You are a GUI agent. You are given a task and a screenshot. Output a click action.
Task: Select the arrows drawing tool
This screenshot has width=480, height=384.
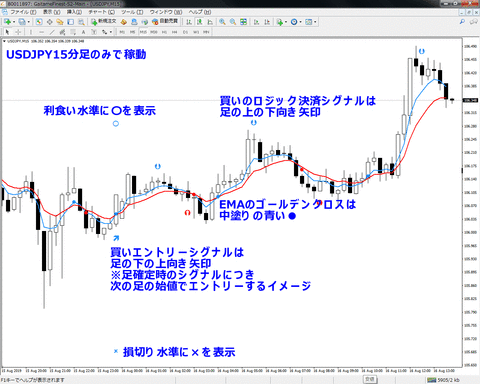coord(105,32)
